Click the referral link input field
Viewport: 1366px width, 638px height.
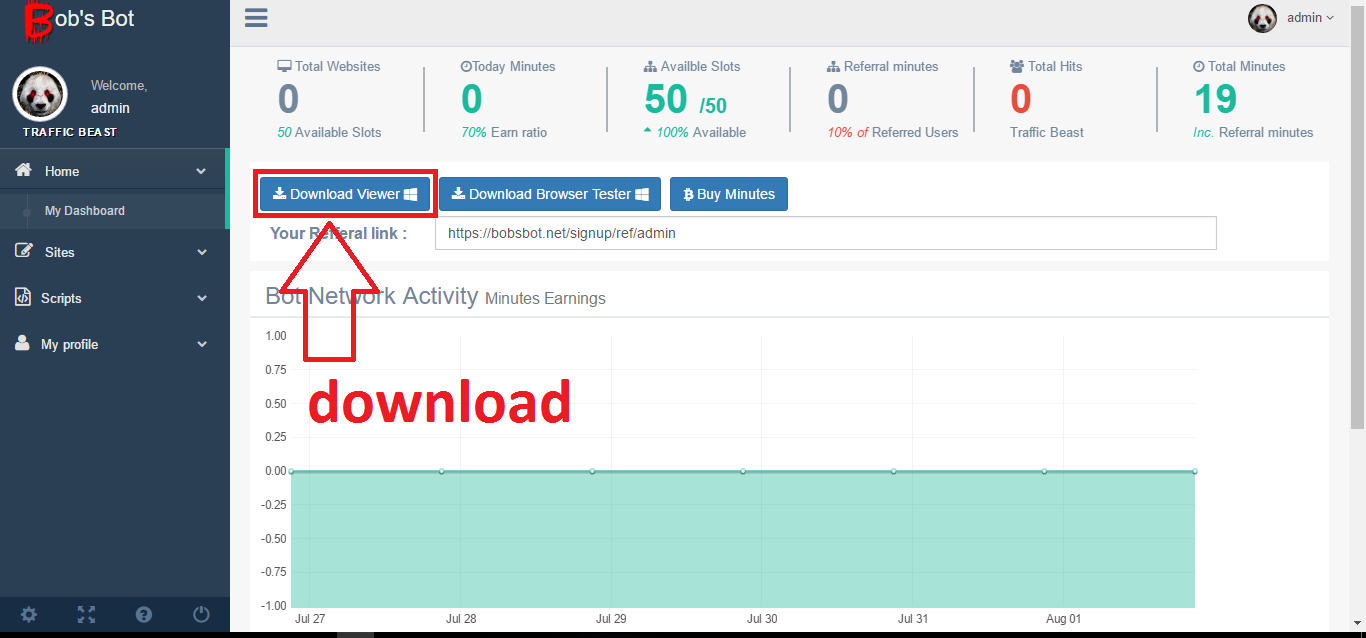pos(825,232)
